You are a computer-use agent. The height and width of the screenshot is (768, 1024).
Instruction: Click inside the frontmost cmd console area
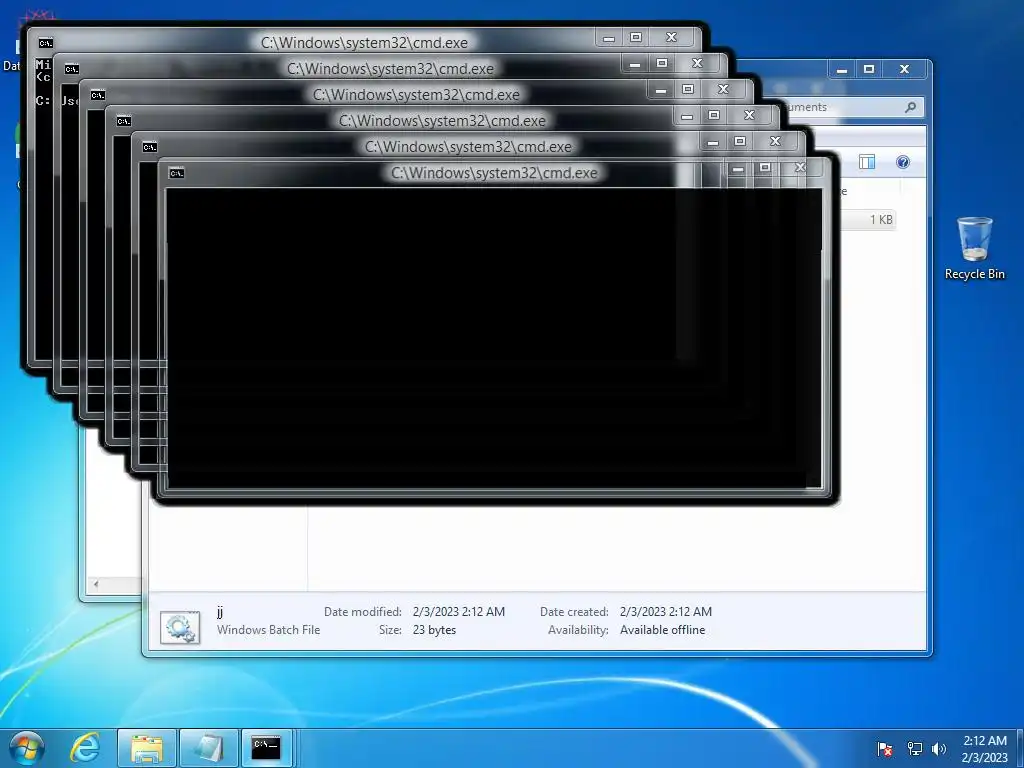pyautogui.click(x=493, y=338)
